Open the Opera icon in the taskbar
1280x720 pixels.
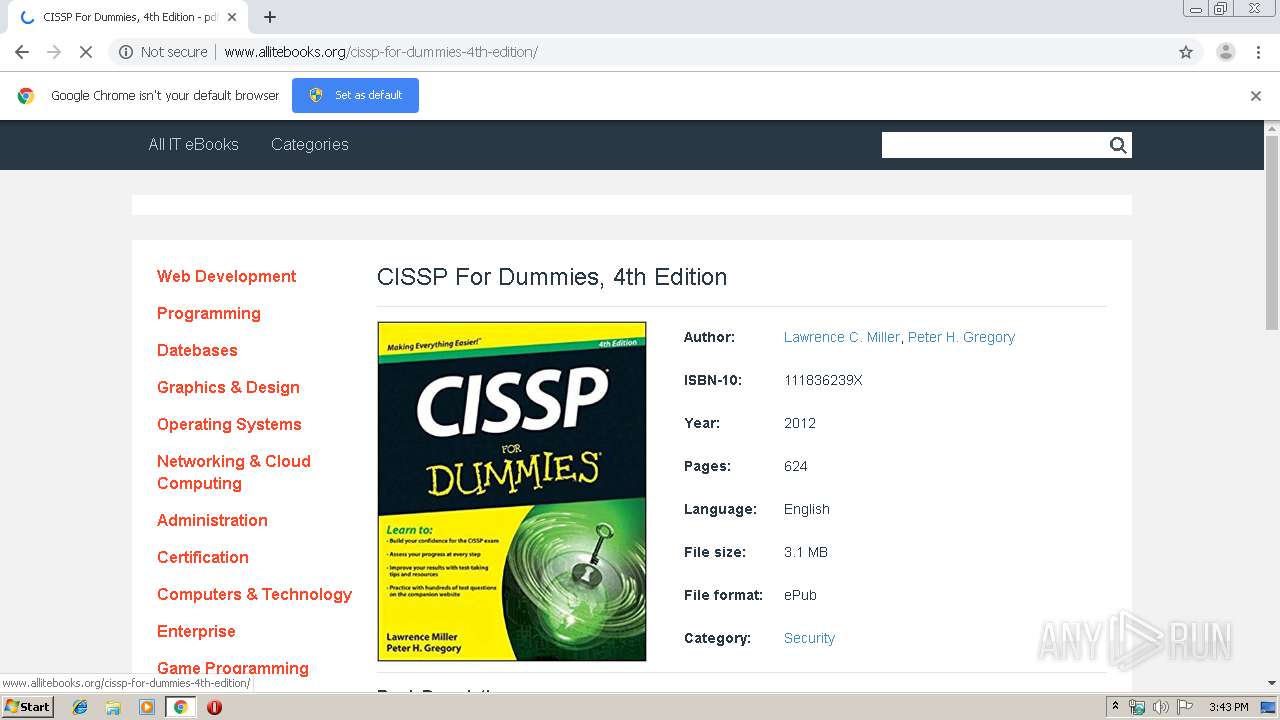pyautogui.click(x=214, y=707)
